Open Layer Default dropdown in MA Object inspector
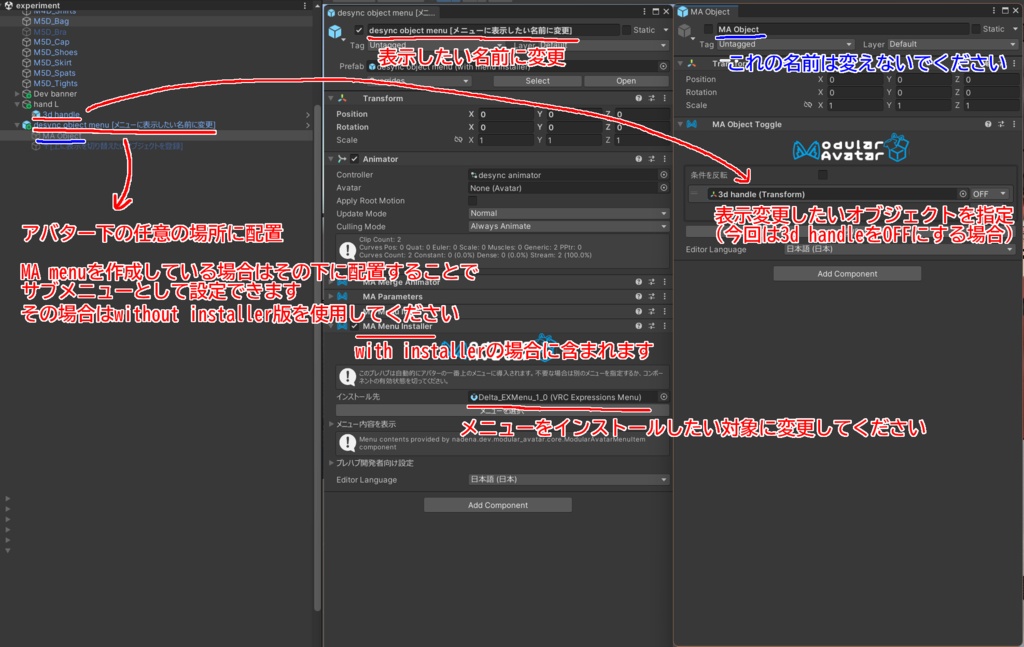The height and width of the screenshot is (647, 1024). 952,44
